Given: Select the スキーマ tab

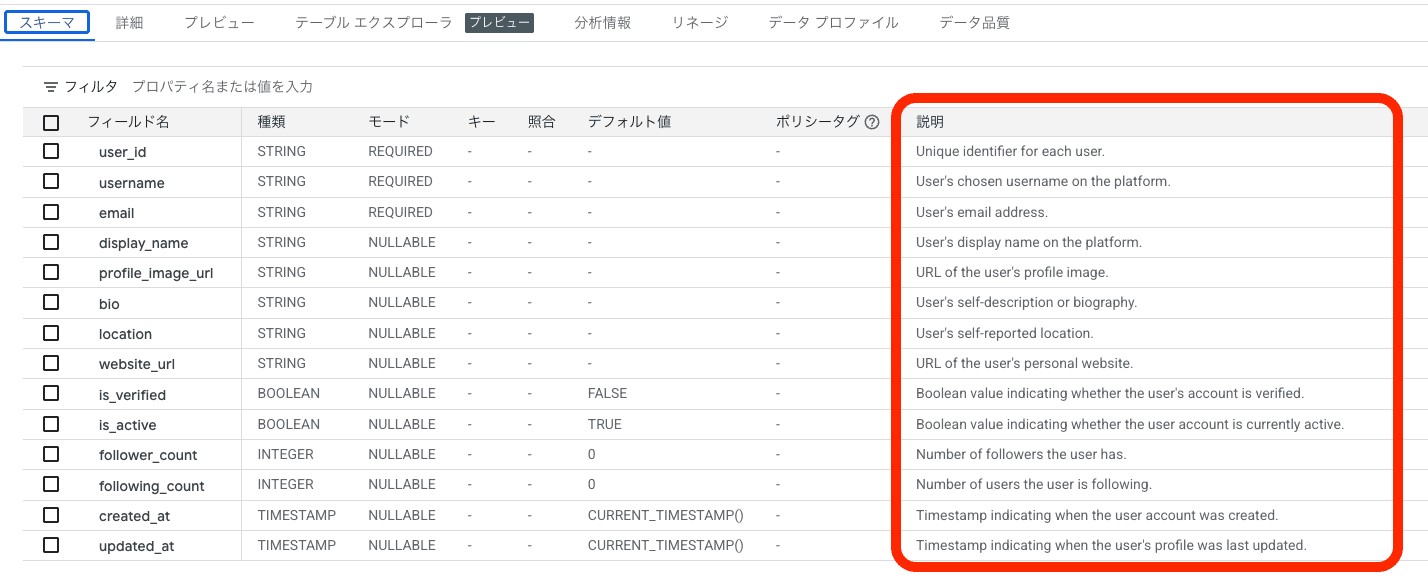Looking at the screenshot, I should (x=46, y=21).
